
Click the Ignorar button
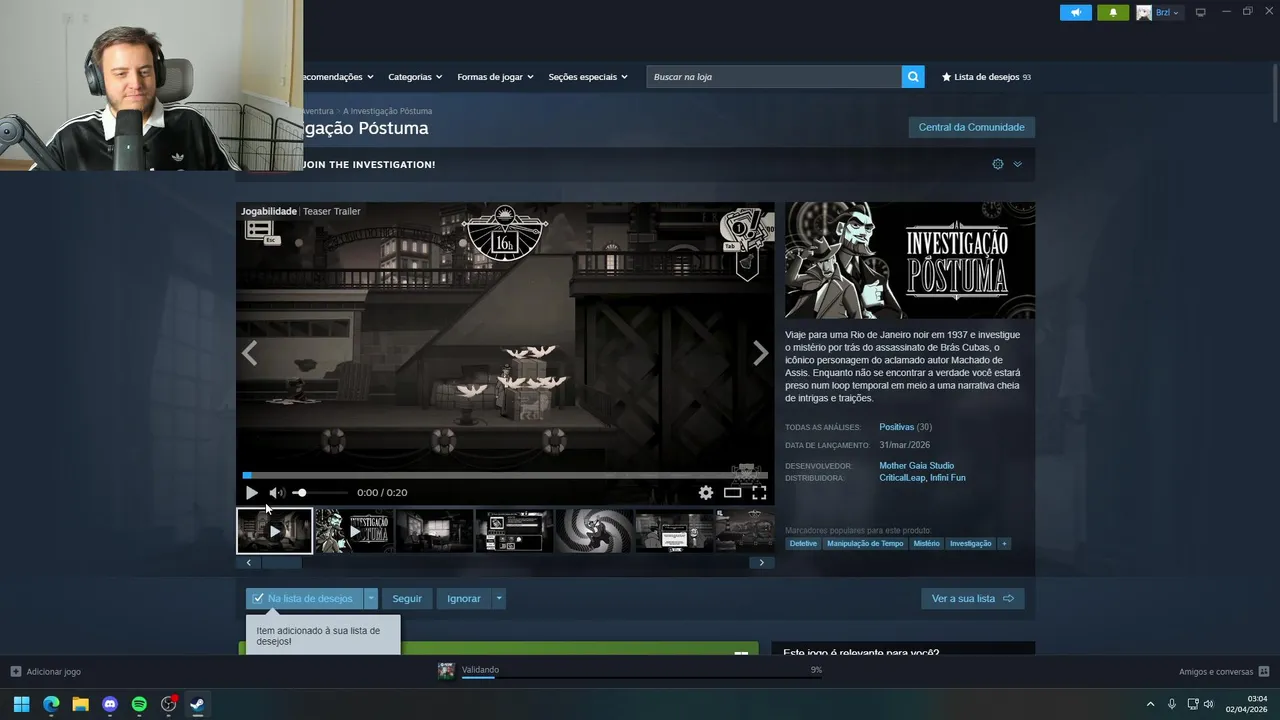[464, 598]
